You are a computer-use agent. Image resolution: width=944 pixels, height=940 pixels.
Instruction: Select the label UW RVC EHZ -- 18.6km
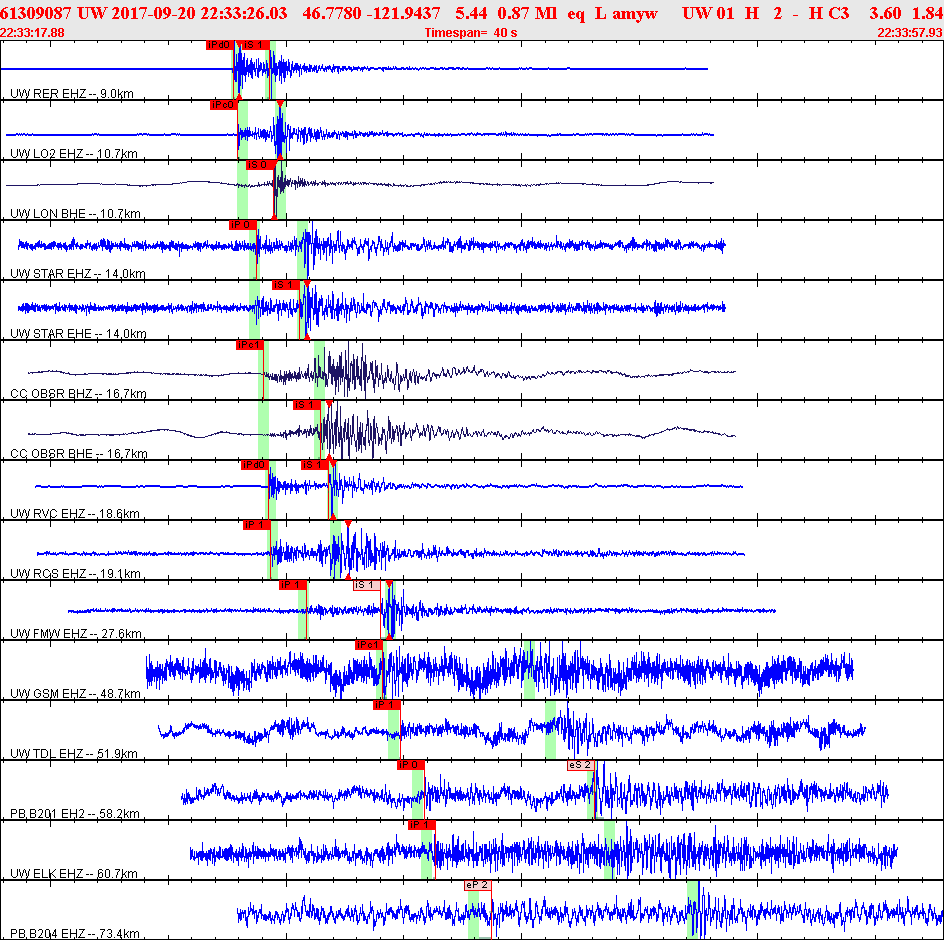[75, 513]
